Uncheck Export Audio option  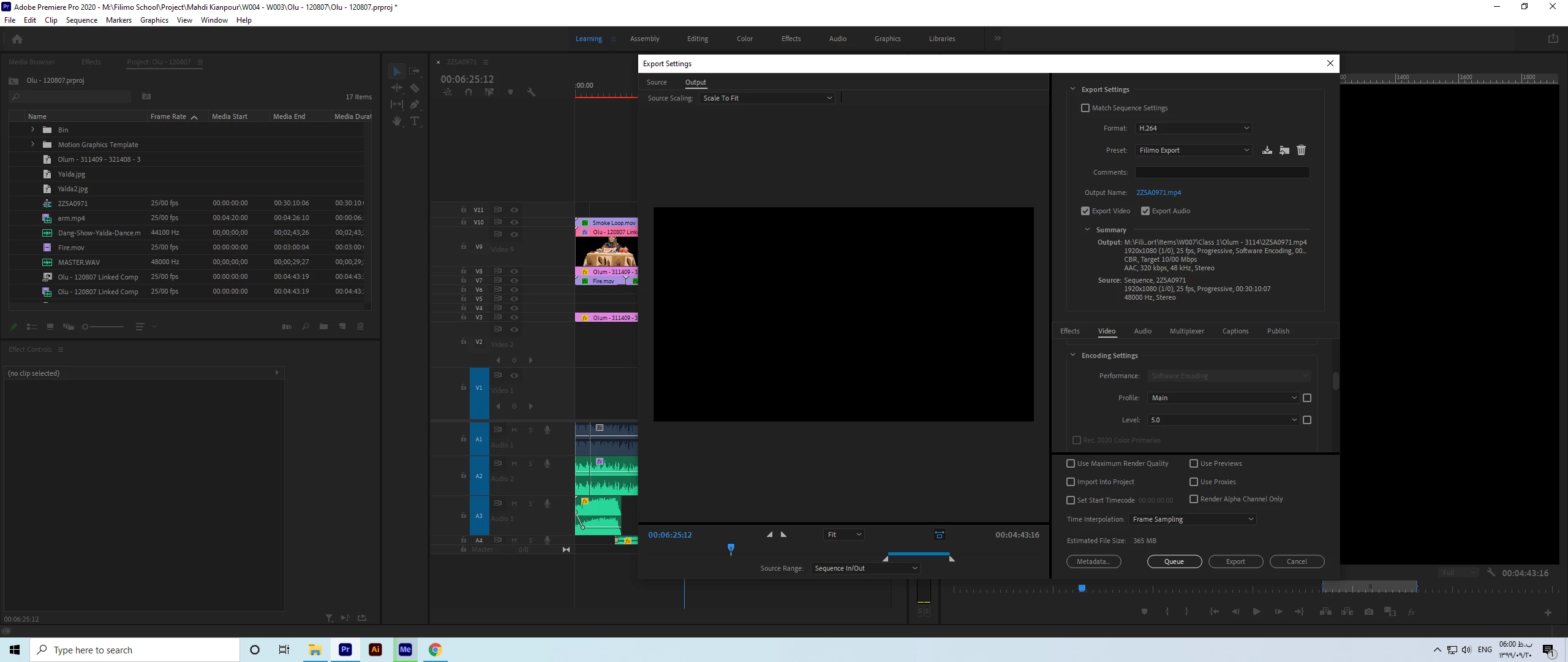tap(1145, 211)
